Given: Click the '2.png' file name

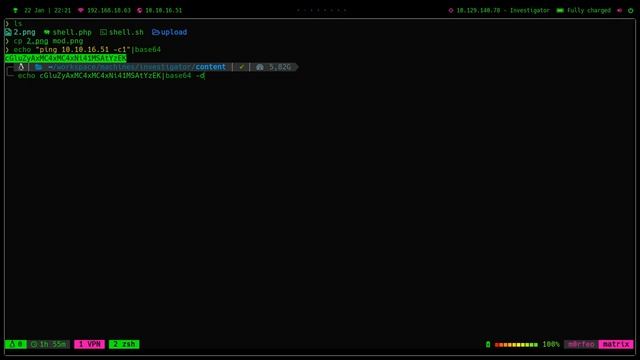Looking at the screenshot, I should tap(24, 32).
